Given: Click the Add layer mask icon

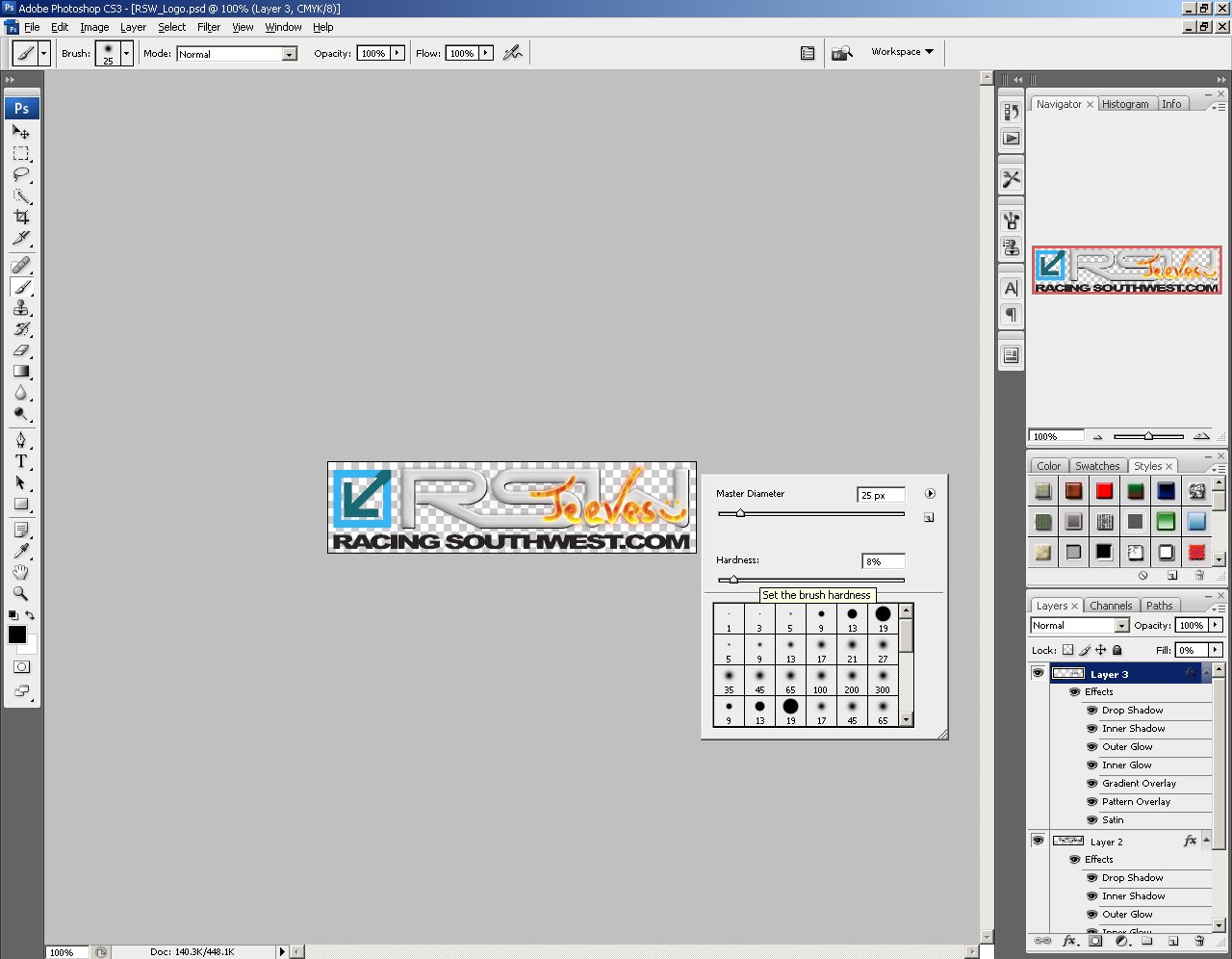Looking at the screenshot, I should [x=1095, y=941].
